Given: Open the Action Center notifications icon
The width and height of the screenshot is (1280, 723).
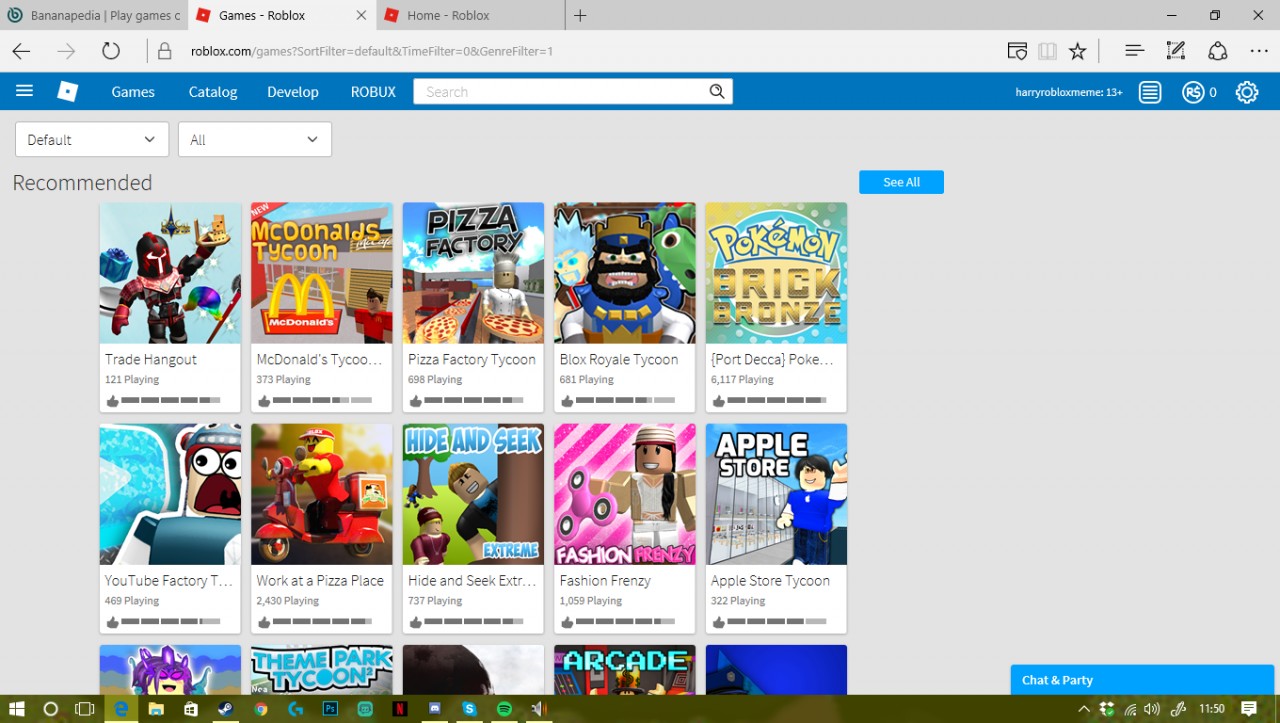Looking at the screenshot, I should 1249,709.
